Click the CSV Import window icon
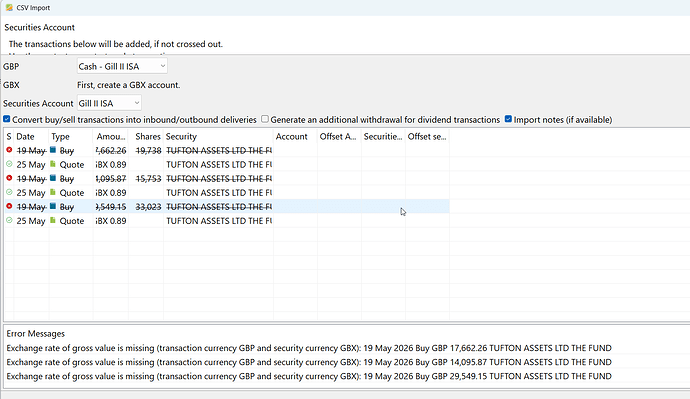This screenshot has height=399, width=690. tap(9, 7)
